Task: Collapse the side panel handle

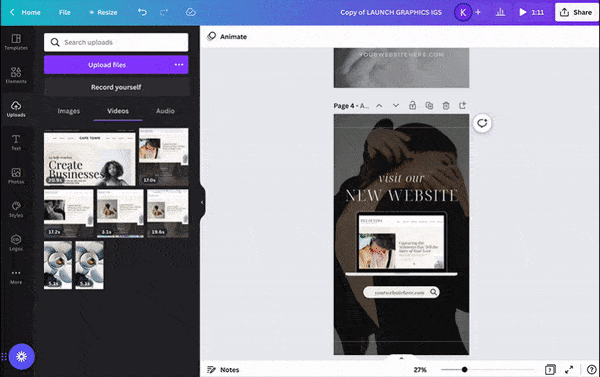Action: [202, 202]
